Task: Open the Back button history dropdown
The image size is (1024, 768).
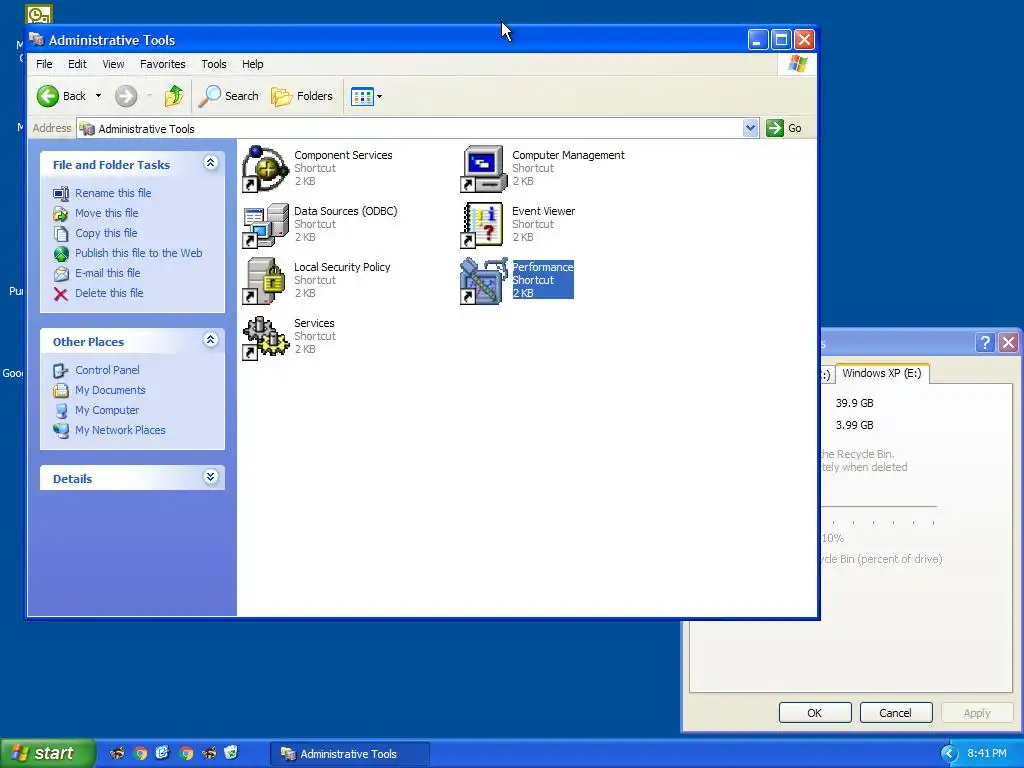Action: pos(98,96)
